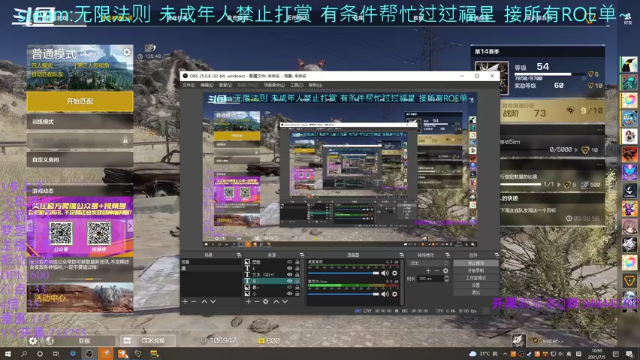Click level 54 experience progress bar
The width and height of the screenshot is (640, 360).
coord(549,74)
